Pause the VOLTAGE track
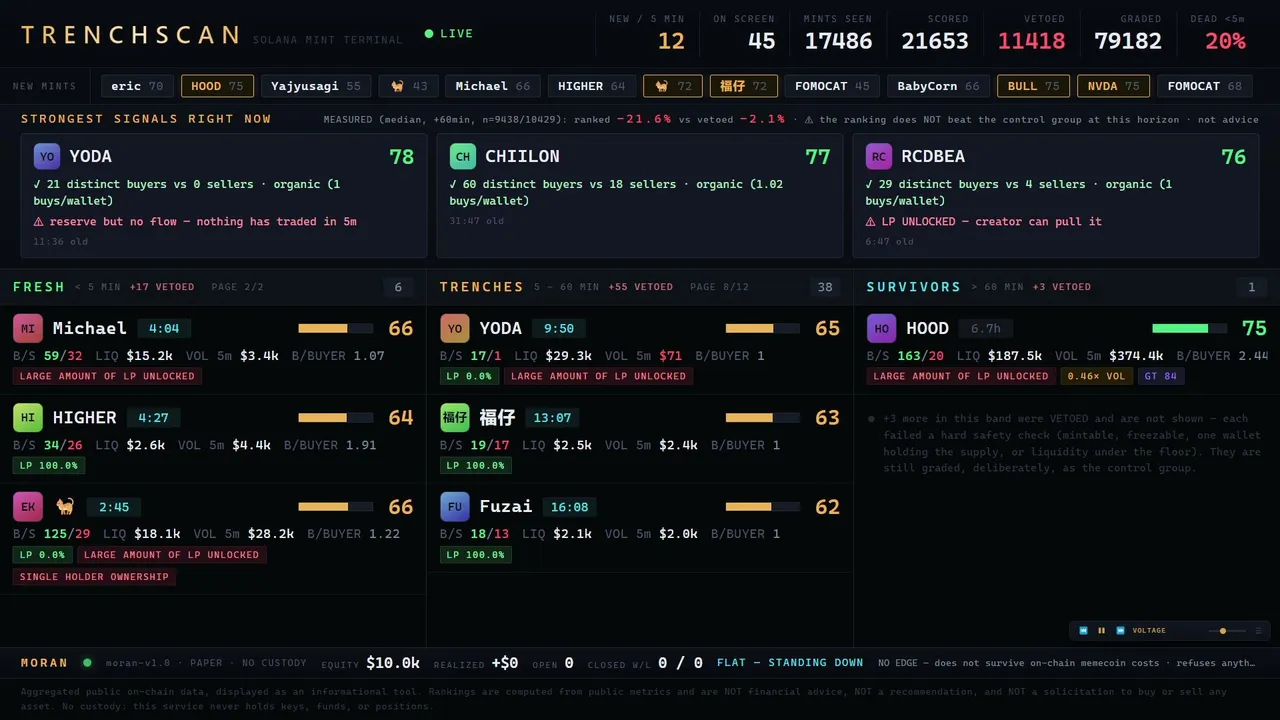 click(x=1102, y=631)
